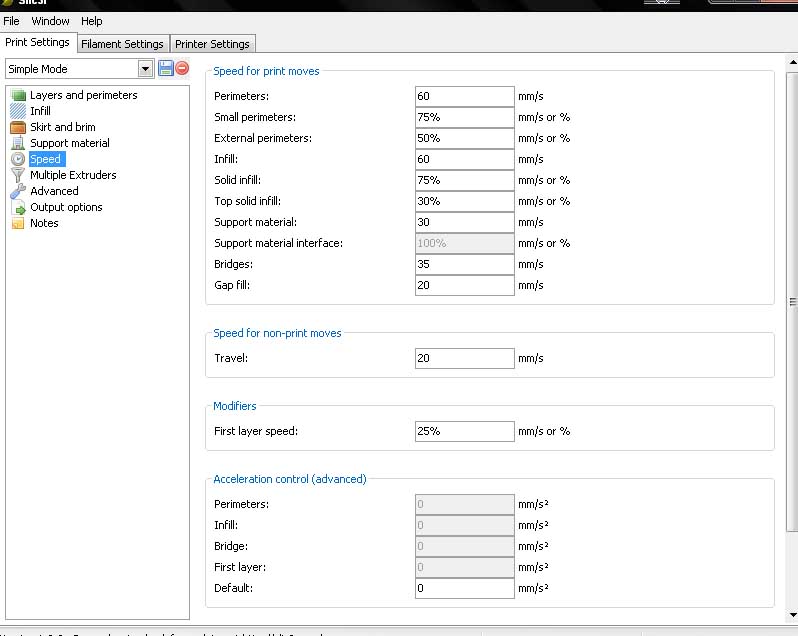Screen dimensions: 798x636
Task: Select Support material tree entry
Action: pyautogui.click(x=70, y=143)
